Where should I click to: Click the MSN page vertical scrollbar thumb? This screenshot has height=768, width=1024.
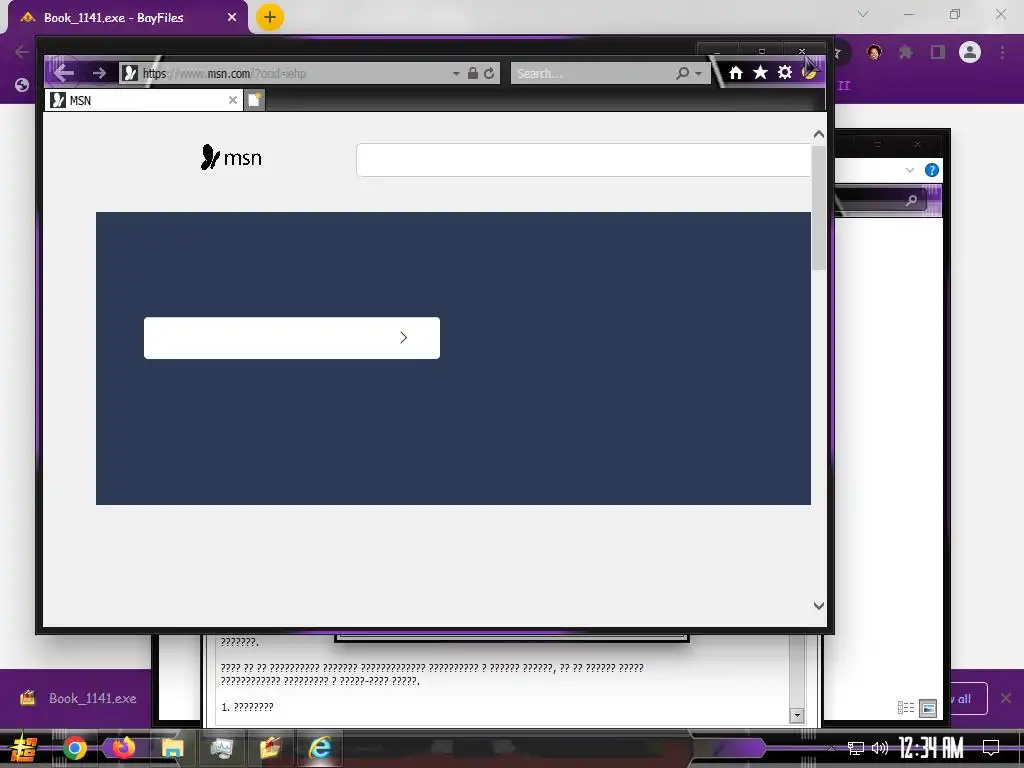[818, 208]
